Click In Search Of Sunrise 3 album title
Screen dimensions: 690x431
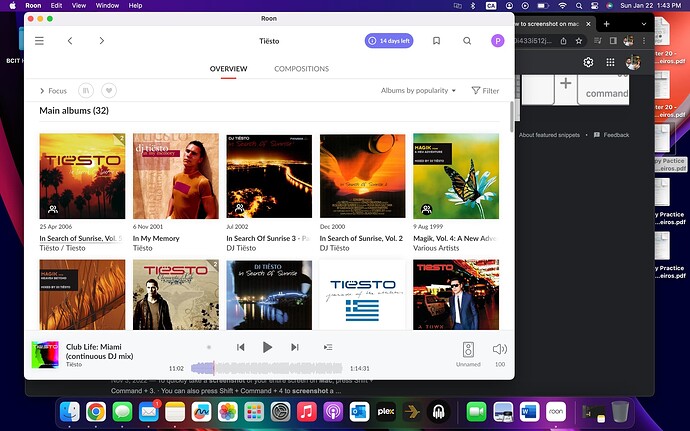pyautogui.click(x=268, y=238)
